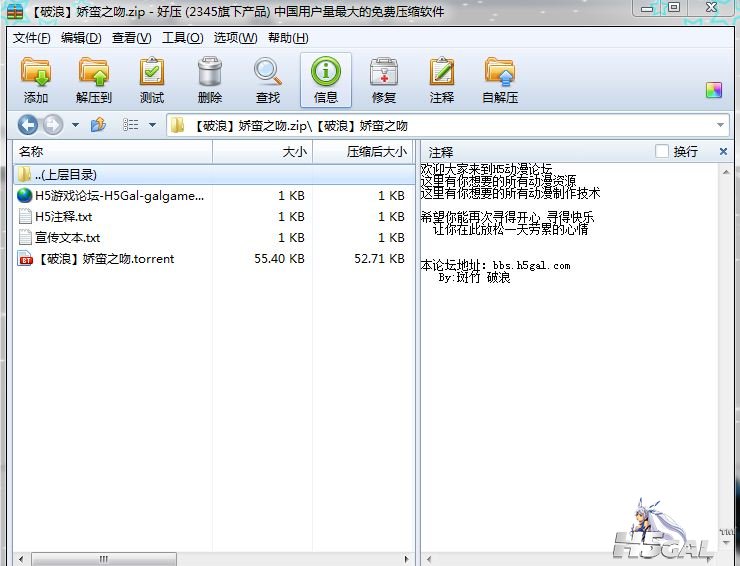Click the folder icon in address bar

(177, 126)
